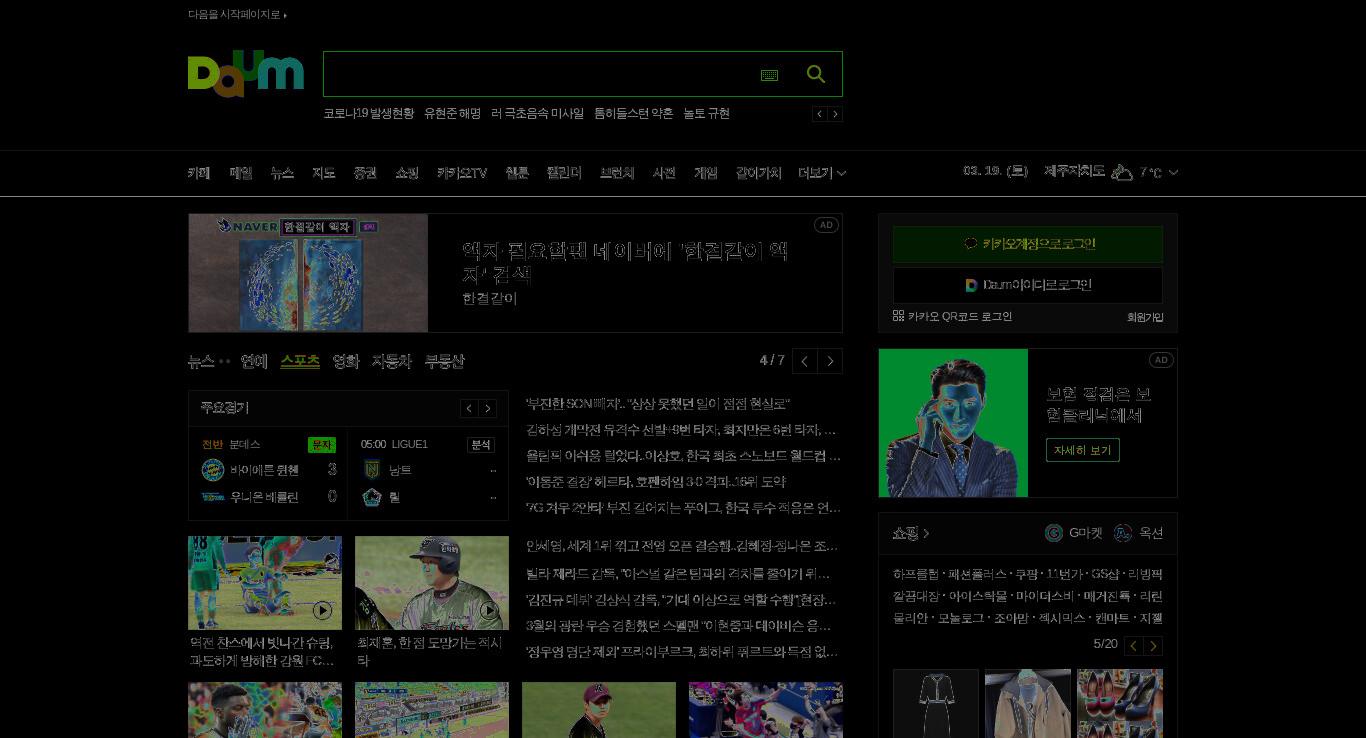This screenshot has width=1366, height=738.
Task: Open 지도 in the service menu
Action: [323, 173]
